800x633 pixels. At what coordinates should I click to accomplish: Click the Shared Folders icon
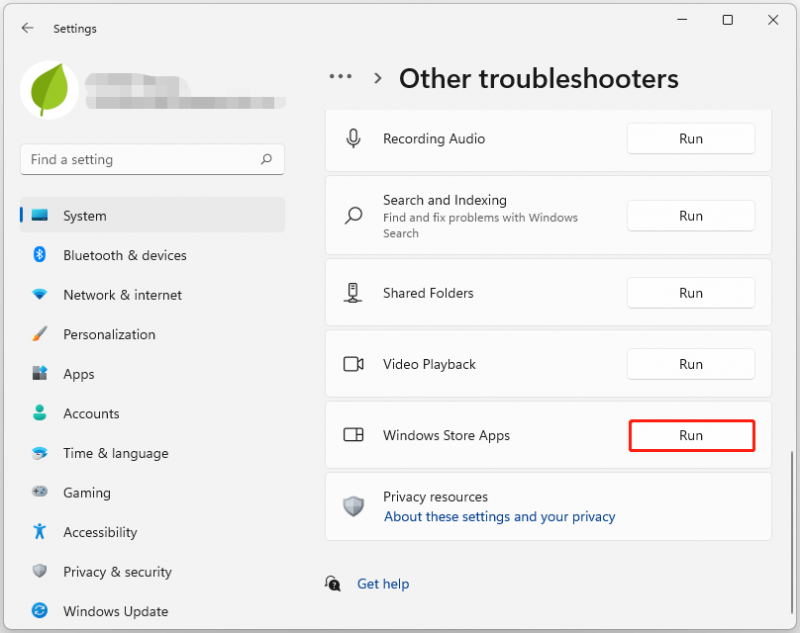pos(353,293)
